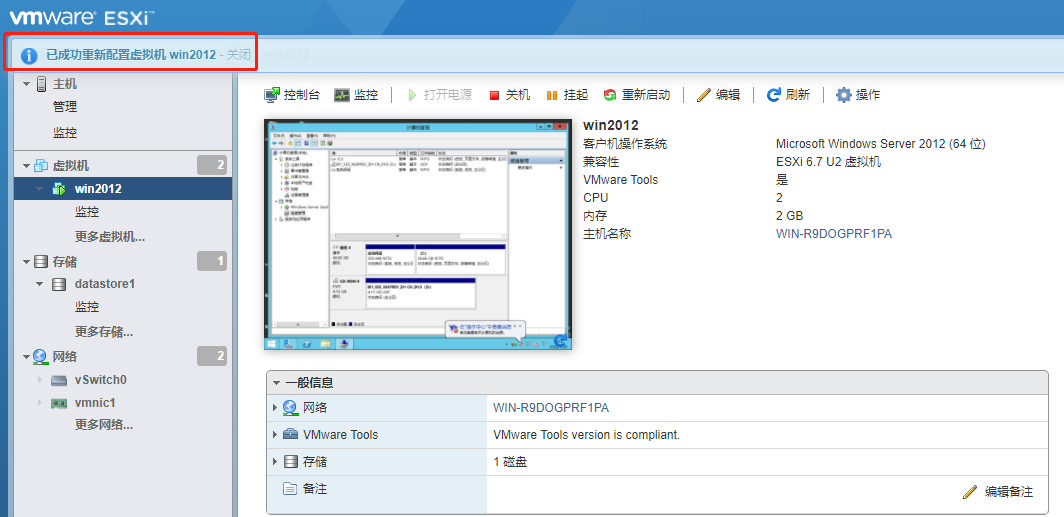
Task: Click the win2012 VM icon in the navigator tree
Action: pos(58,189)
